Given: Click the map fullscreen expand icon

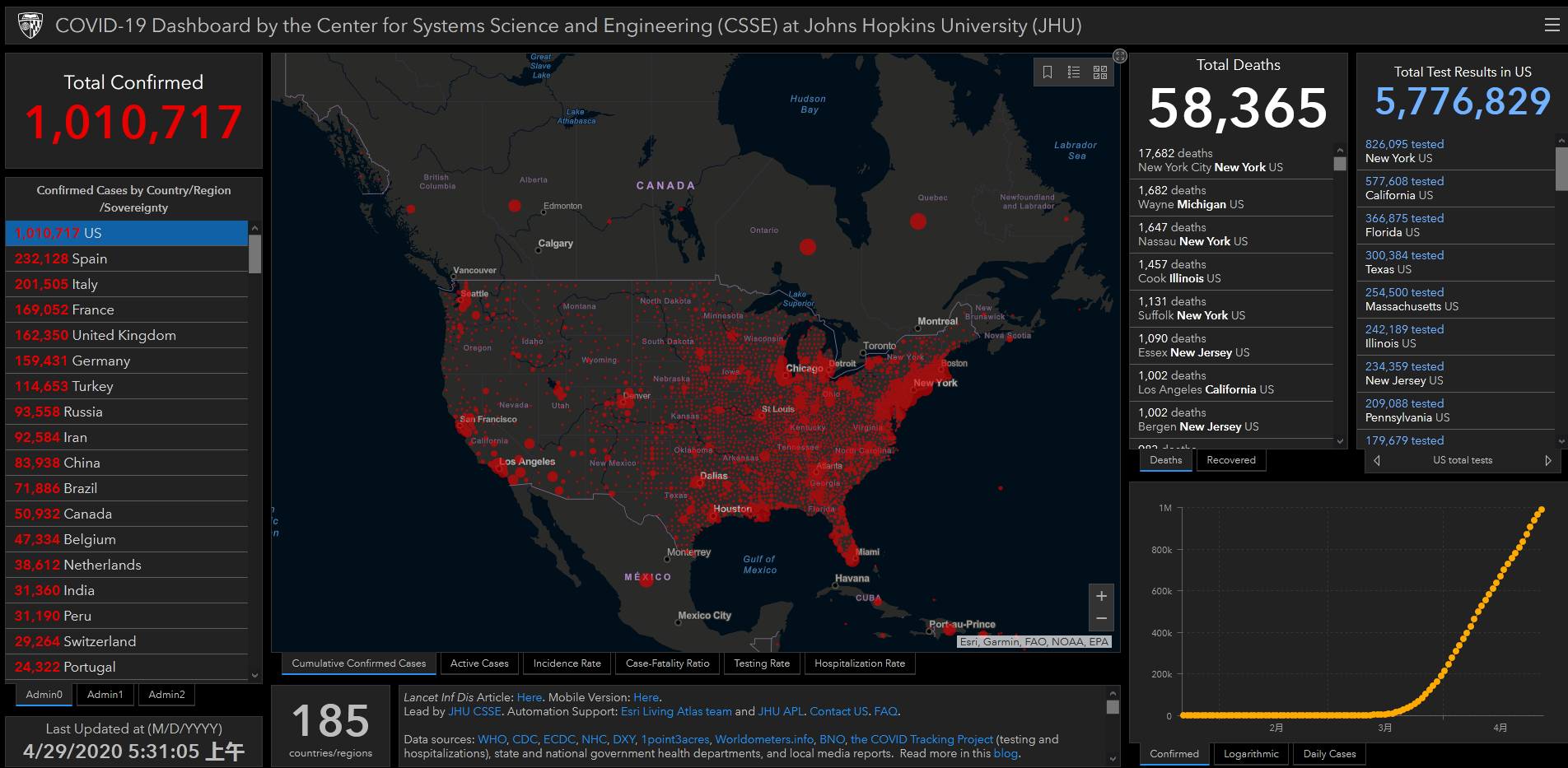Looking at the screenshot, I should (x=1120, y=56).
